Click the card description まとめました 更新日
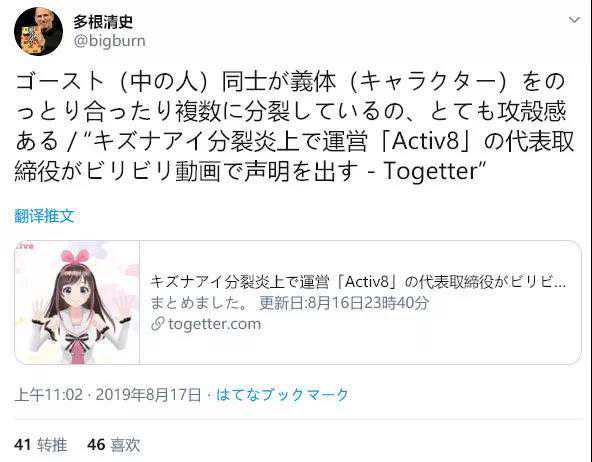Viewport: 592px width, 462px height. coord(289,303)
